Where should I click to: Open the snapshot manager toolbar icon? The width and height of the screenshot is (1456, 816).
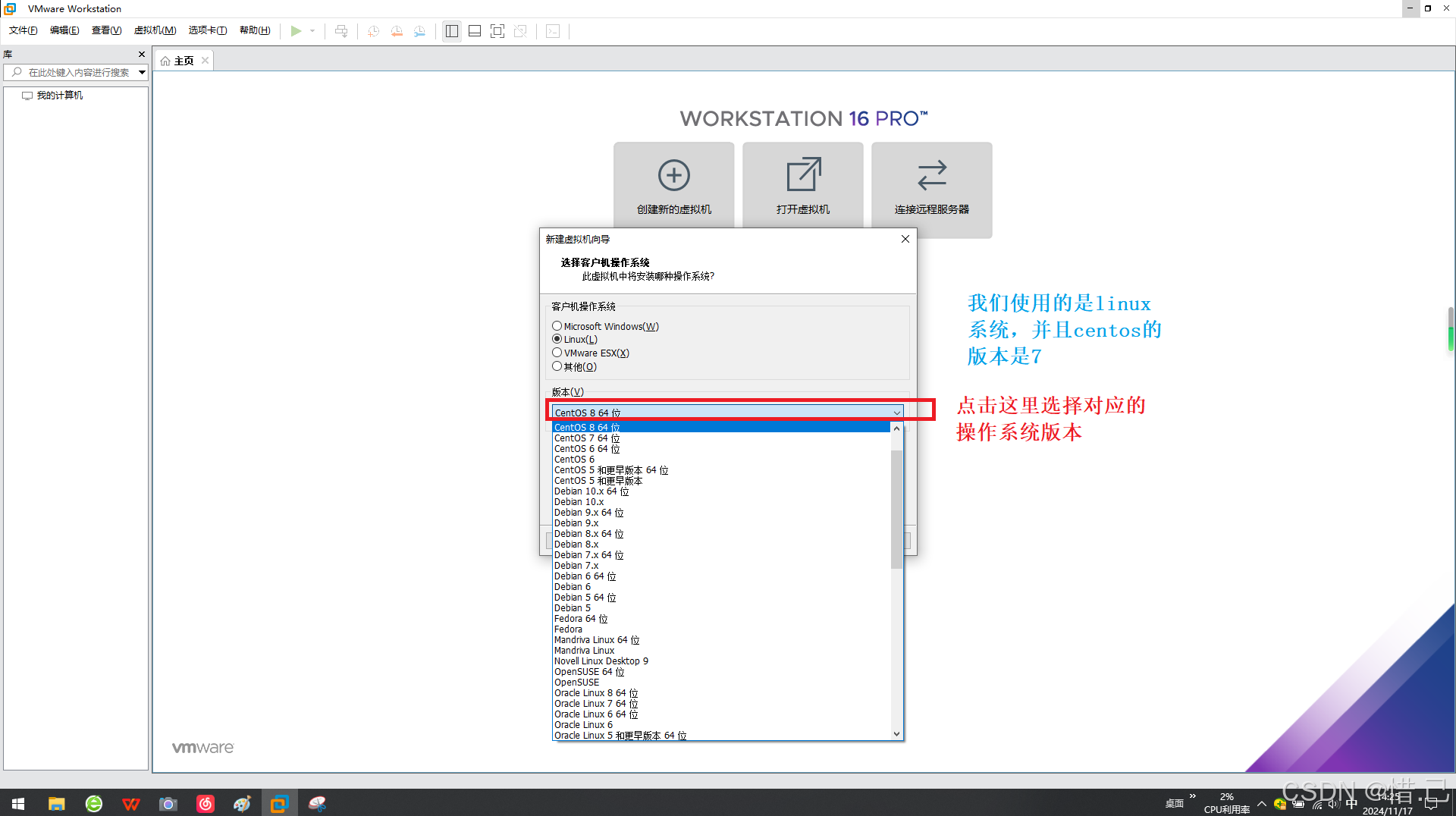[x=419, y=31]
